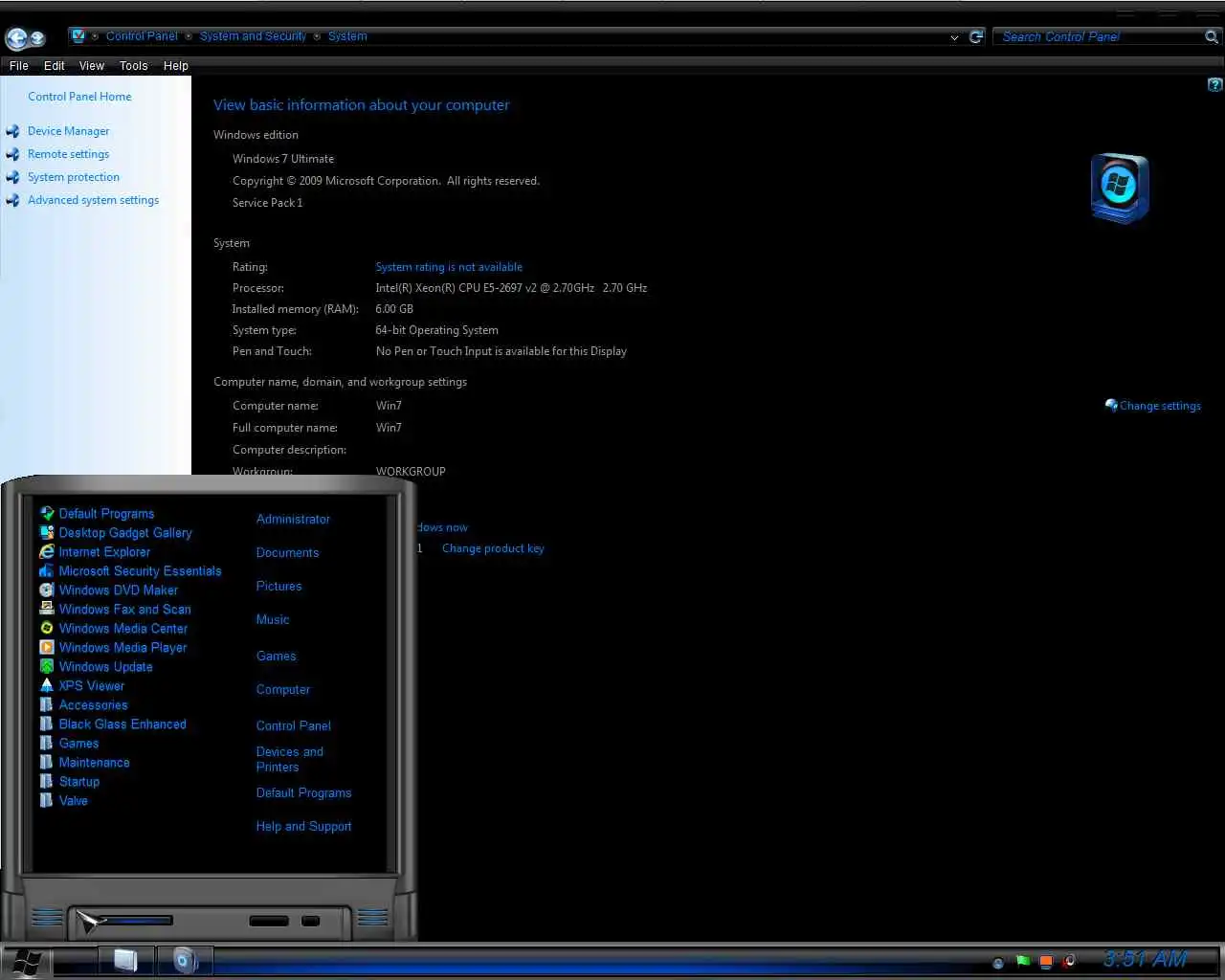Click the Windows Media Center icon
Viewport: 1225px width, 980px height.
click(x=47, y=629)
